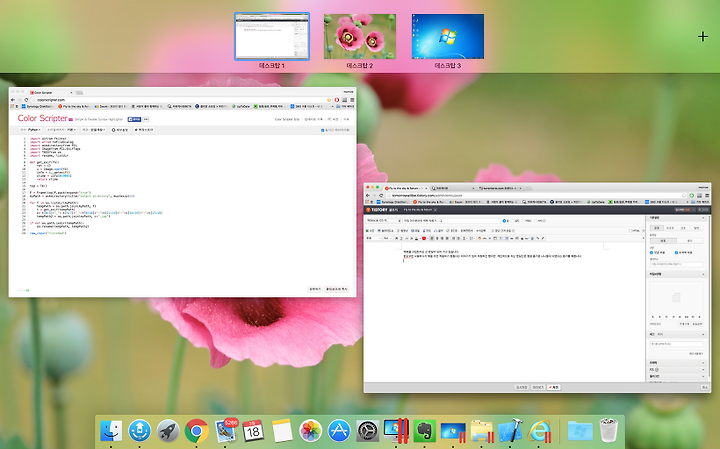The image size is (720, 449).
Task: Open Launchpad rocket icon in Dock
Action: click(x=168, y=431)
